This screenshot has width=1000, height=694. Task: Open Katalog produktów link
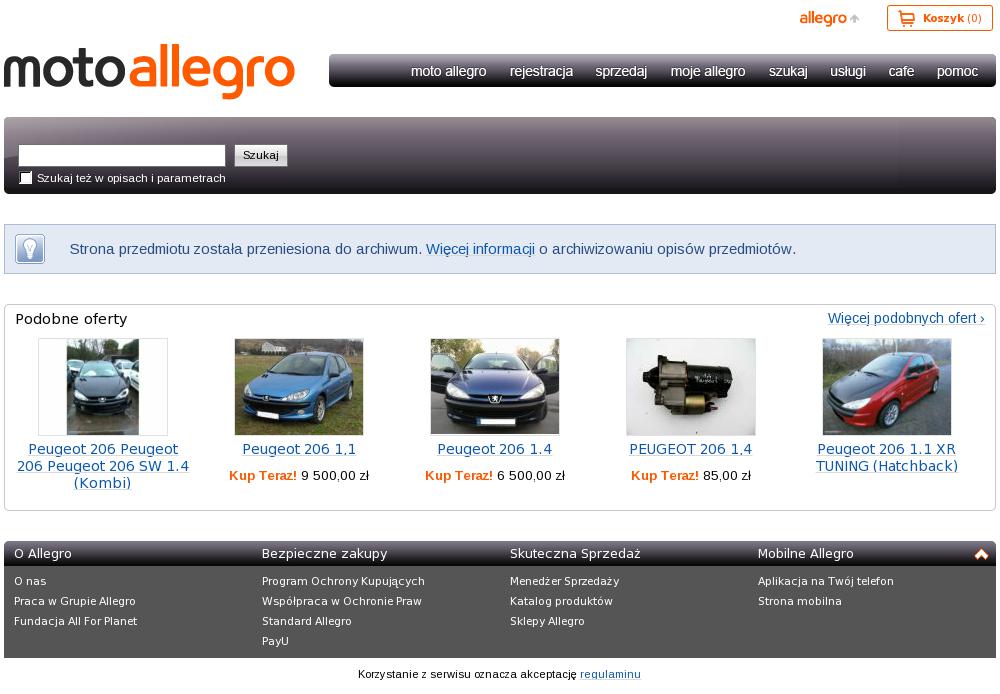(561, 601)
